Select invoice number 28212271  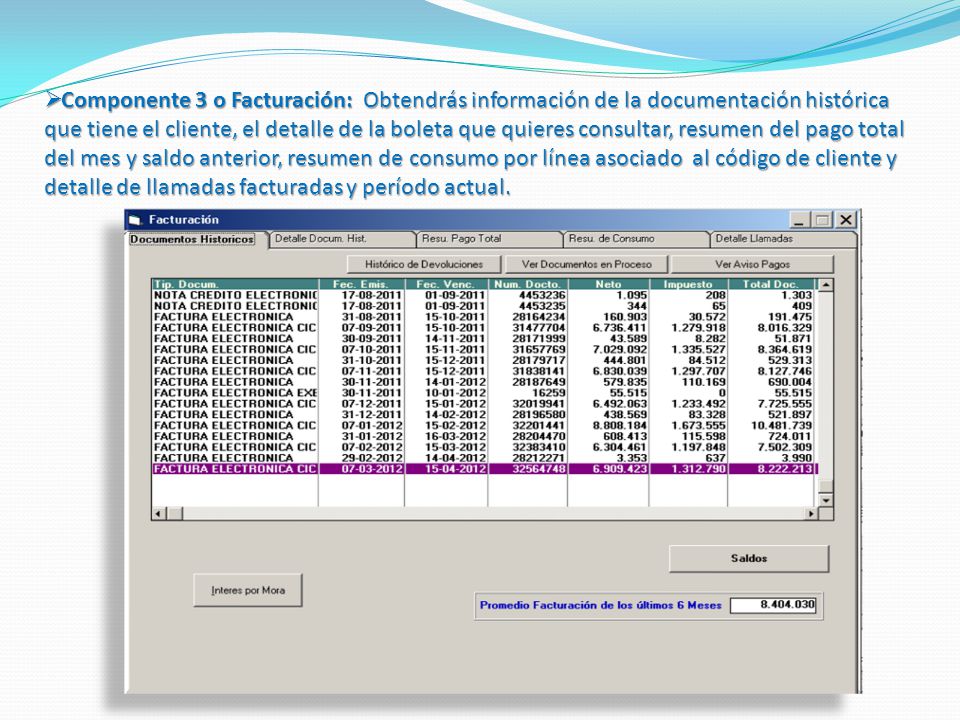pyautogui.click(x=484, y=458)
